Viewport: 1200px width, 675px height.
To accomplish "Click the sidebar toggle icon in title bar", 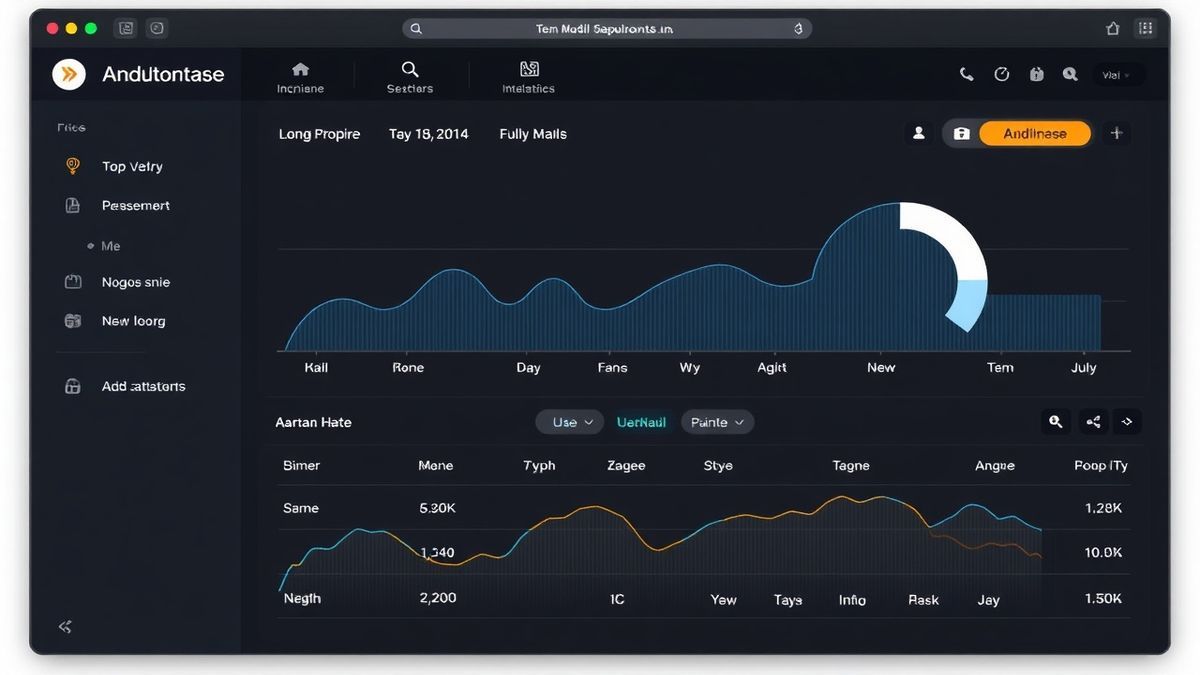I will click(x=126, y=29).
